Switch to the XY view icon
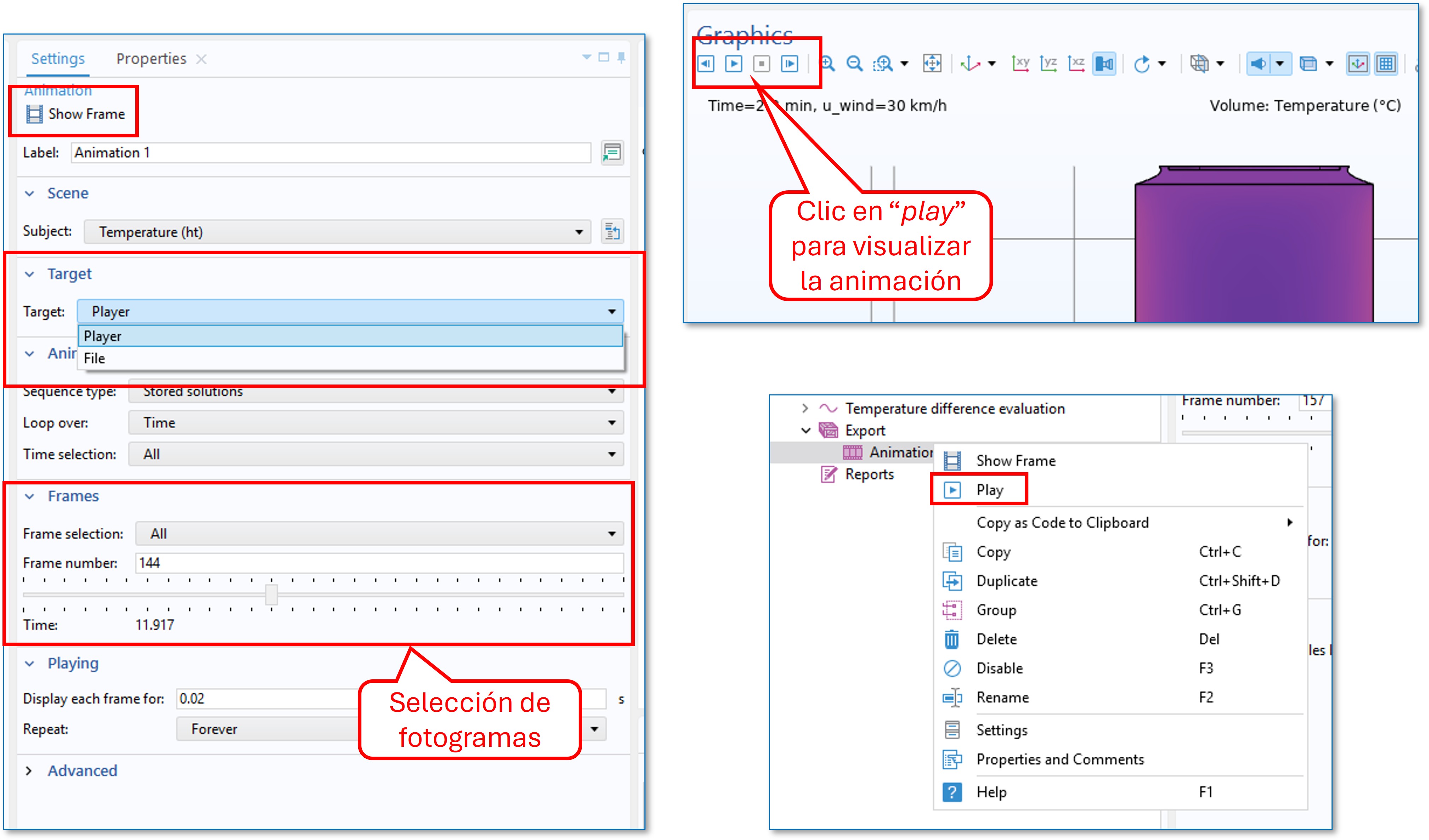The width and height of the screenshot is (1429, 840). click(x=1020, y=64)
